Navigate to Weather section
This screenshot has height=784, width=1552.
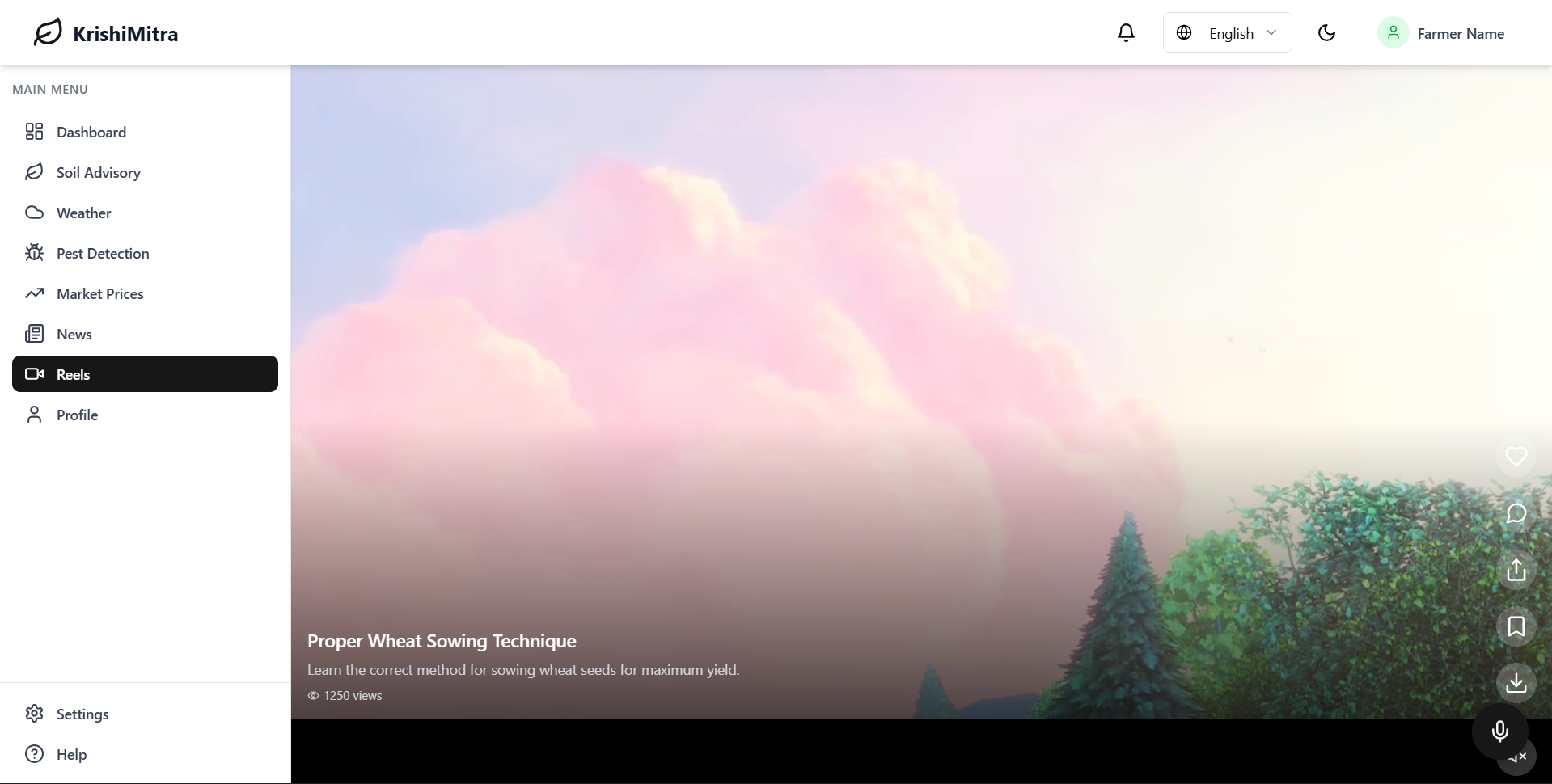point(83,213)
